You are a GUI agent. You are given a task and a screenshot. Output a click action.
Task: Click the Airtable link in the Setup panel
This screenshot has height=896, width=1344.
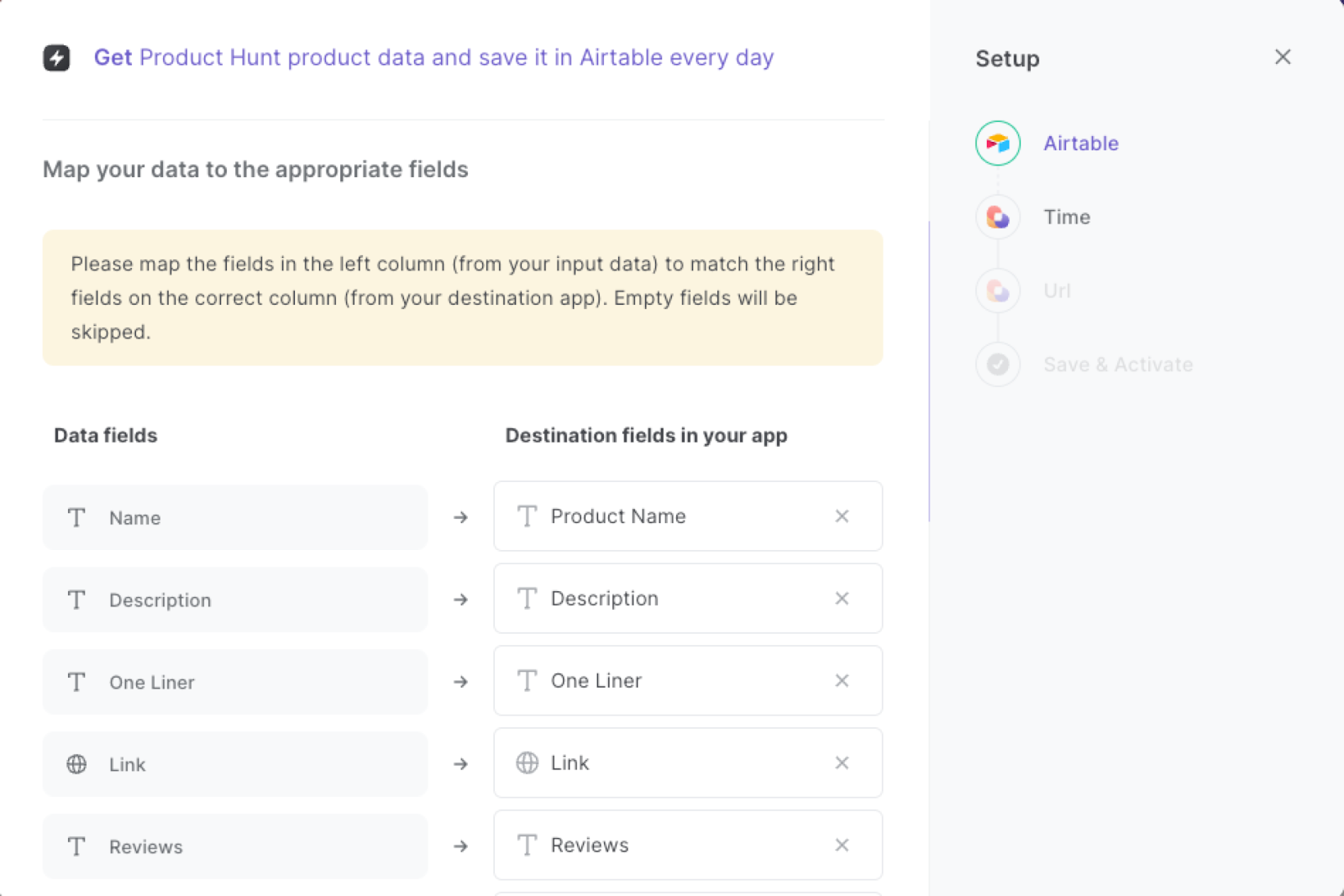click(1081, 143)
